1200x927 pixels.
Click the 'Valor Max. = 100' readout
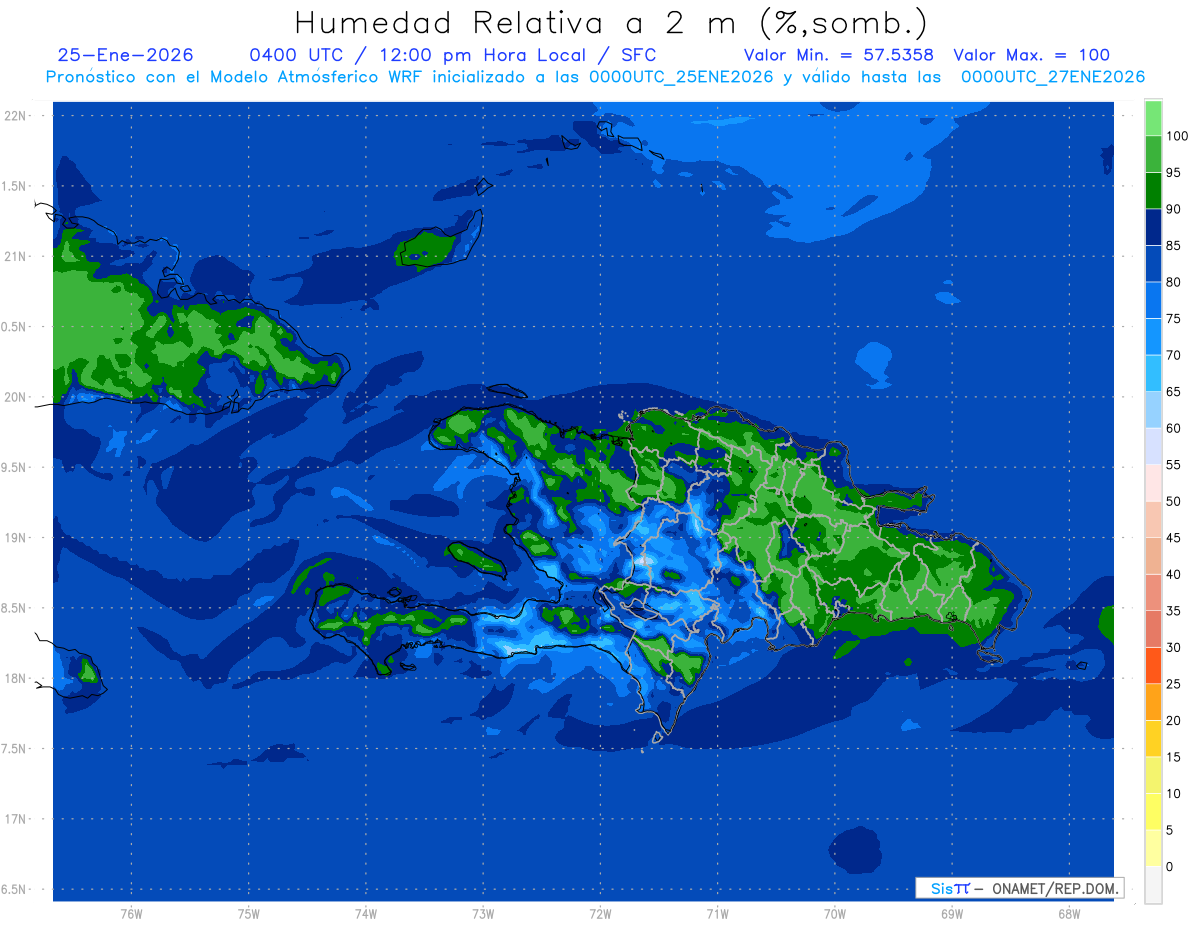pyautogui.click(x=1031, y=55)
